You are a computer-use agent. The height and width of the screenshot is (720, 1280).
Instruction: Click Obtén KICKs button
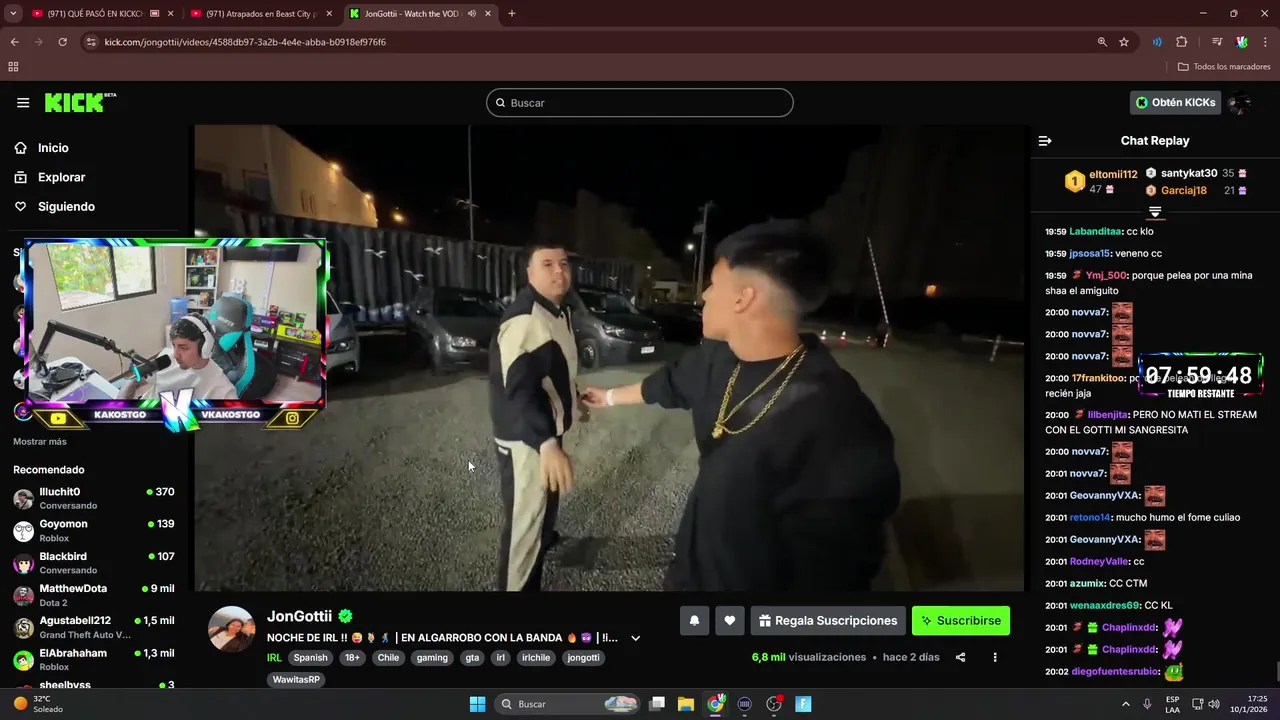click(x=1176, y=103)
